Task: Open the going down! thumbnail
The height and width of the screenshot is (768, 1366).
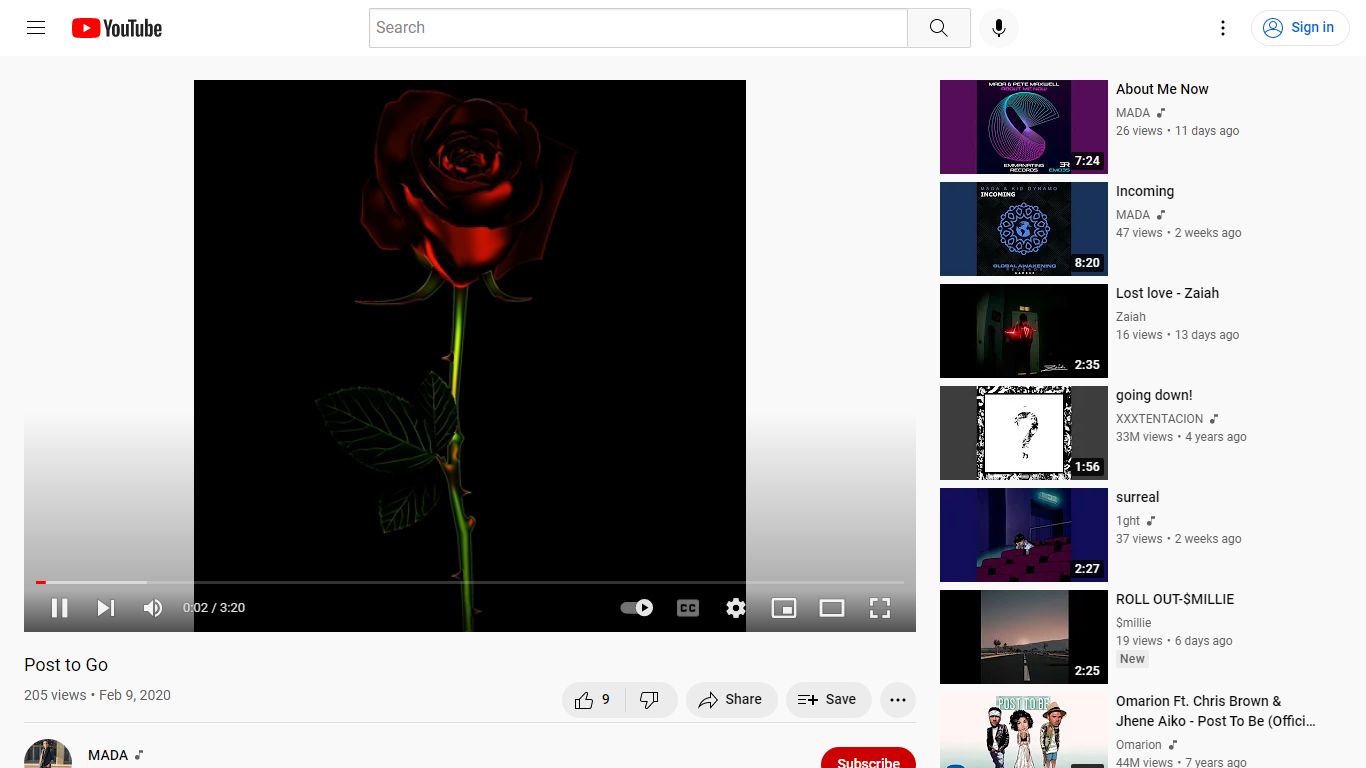Action: point(1024,433)
